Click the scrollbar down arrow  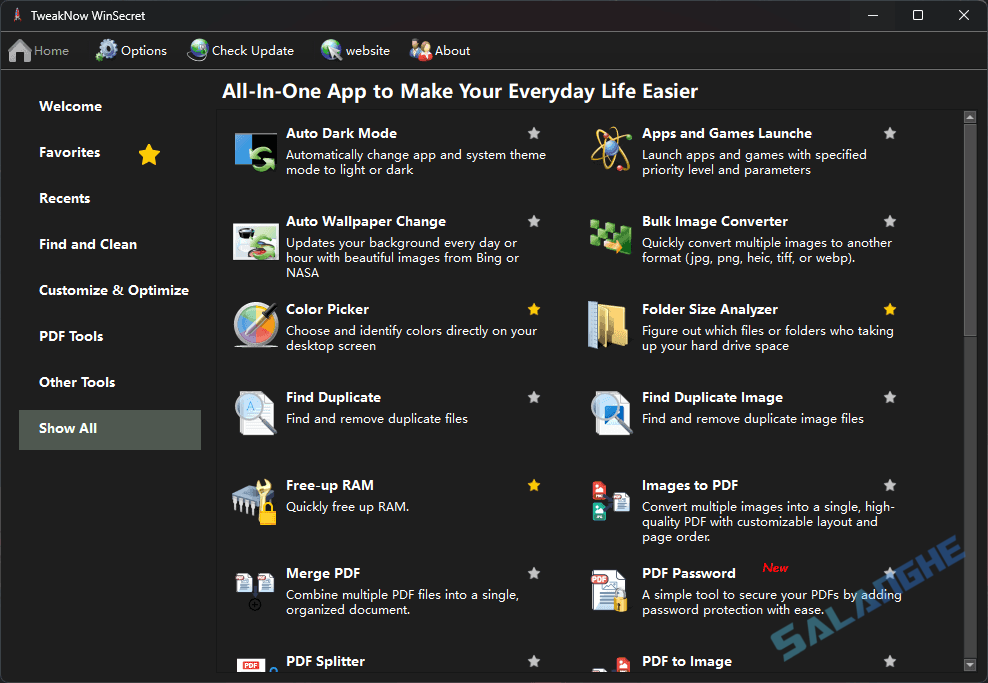(x=969, y=663)
